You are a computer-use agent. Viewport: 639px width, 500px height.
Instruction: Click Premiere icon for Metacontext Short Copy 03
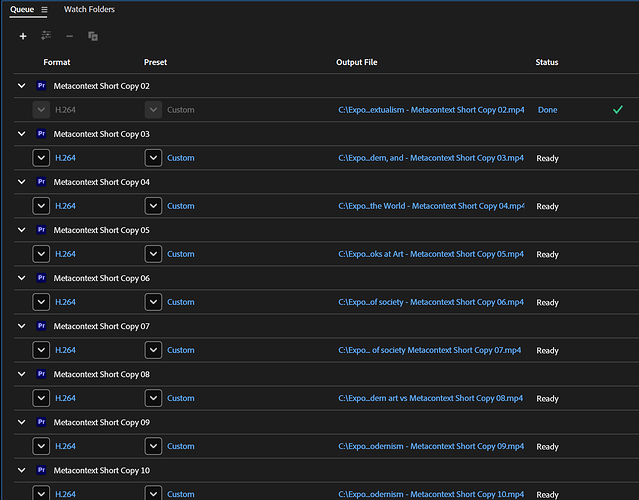[x=41, y=134]
